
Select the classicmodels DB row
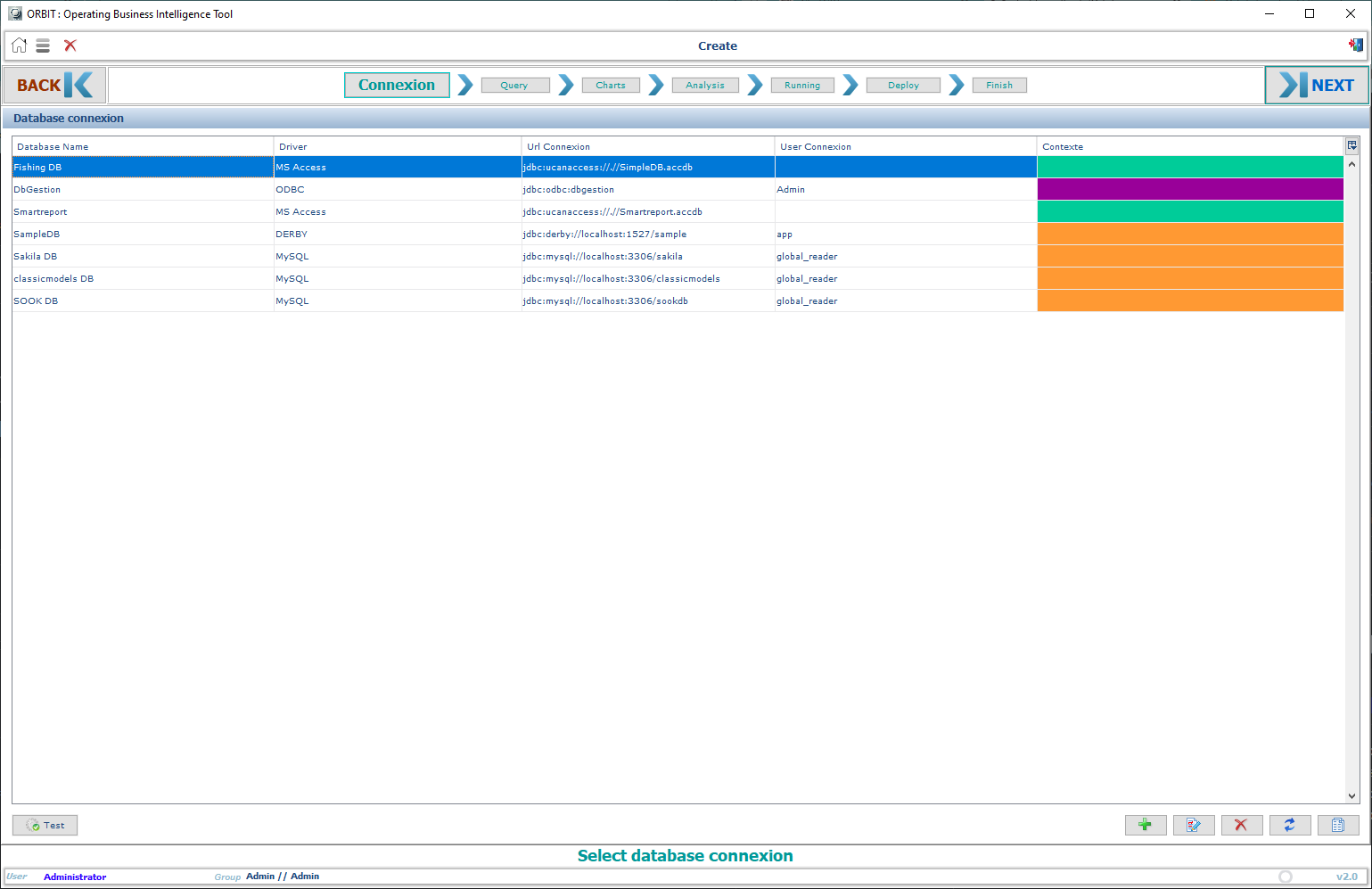click(x=678, y=278)
